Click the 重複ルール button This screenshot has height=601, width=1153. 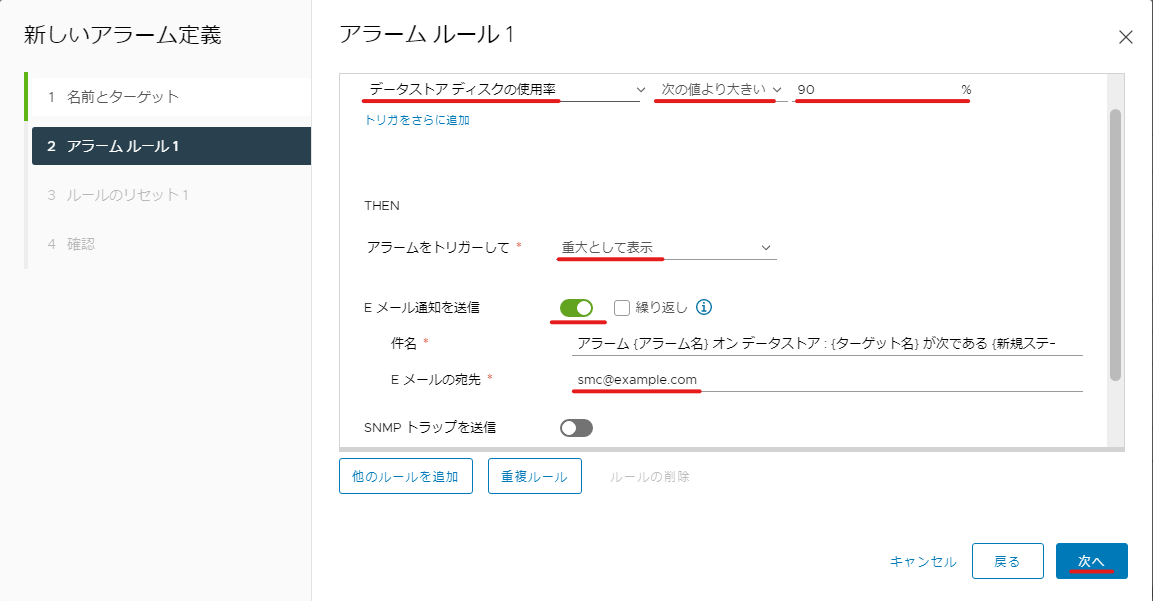point(535,476)
